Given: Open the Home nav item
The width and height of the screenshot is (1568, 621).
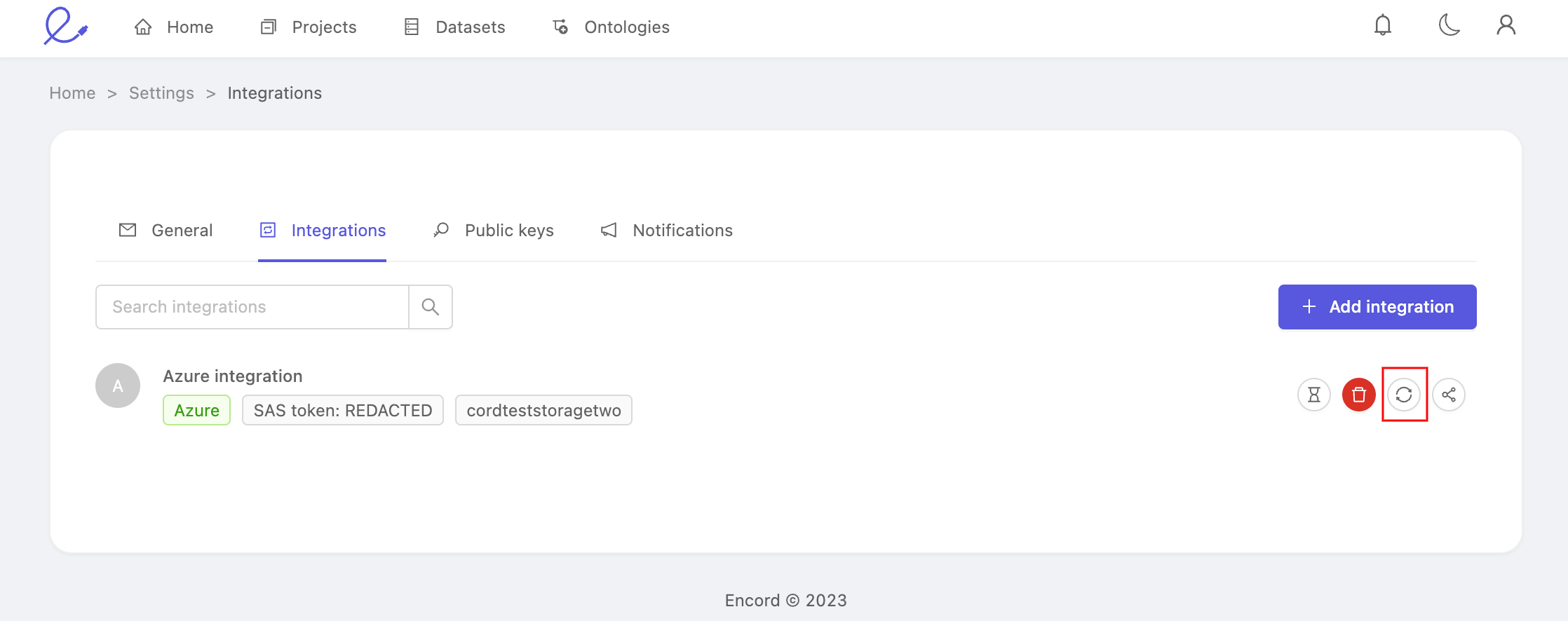Looking at the screenshot, I should [x=174, y=27].
